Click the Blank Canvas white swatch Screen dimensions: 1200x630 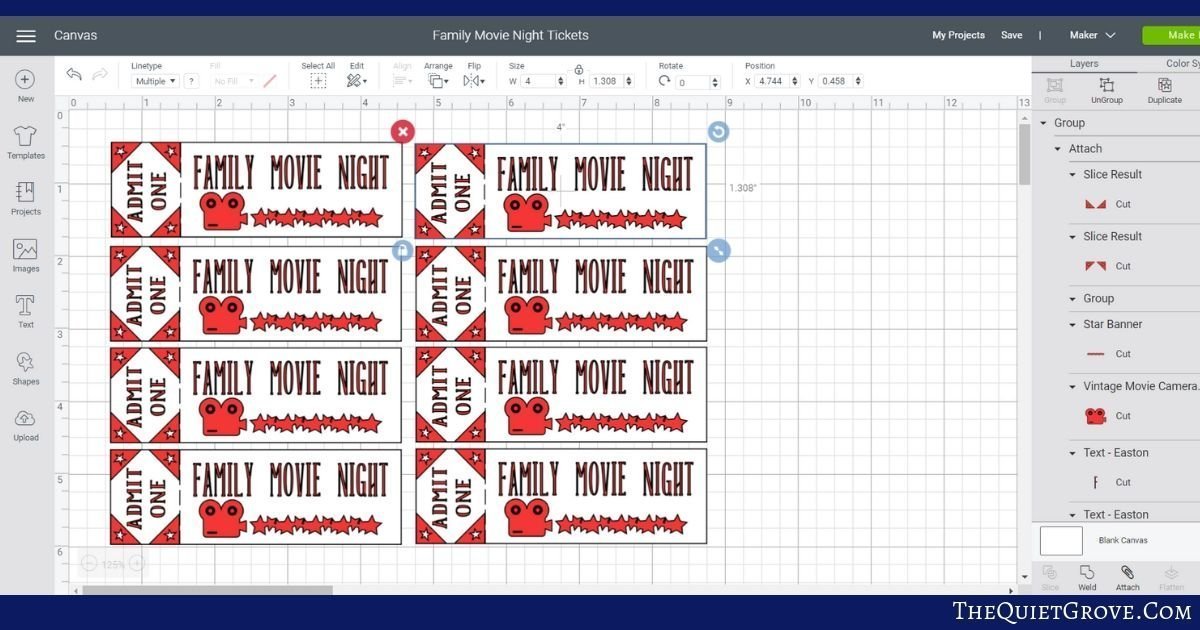coord(1061,541)
